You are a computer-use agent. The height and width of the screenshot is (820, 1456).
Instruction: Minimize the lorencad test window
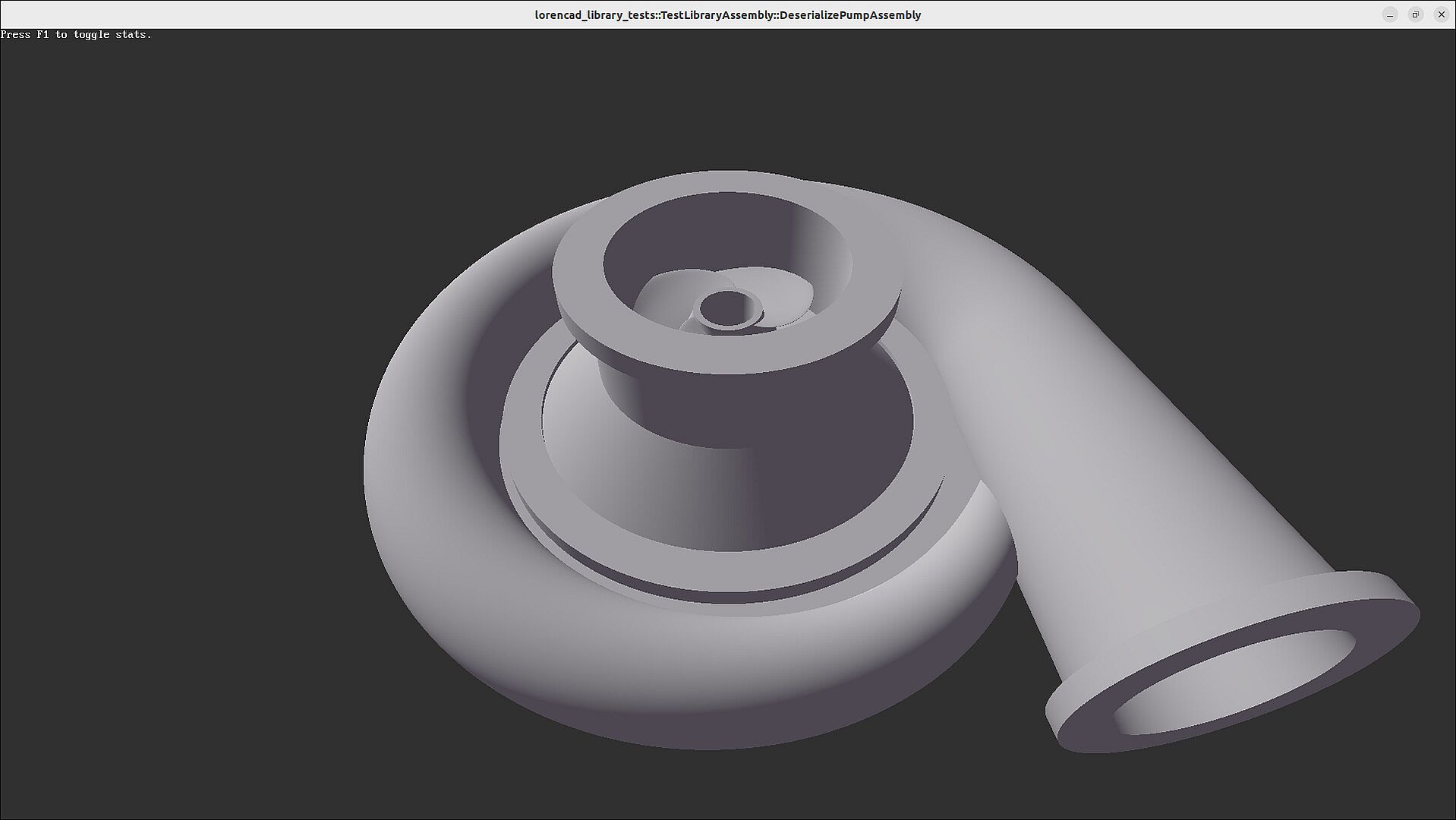pyautogui.click(x=1389, y=14)
